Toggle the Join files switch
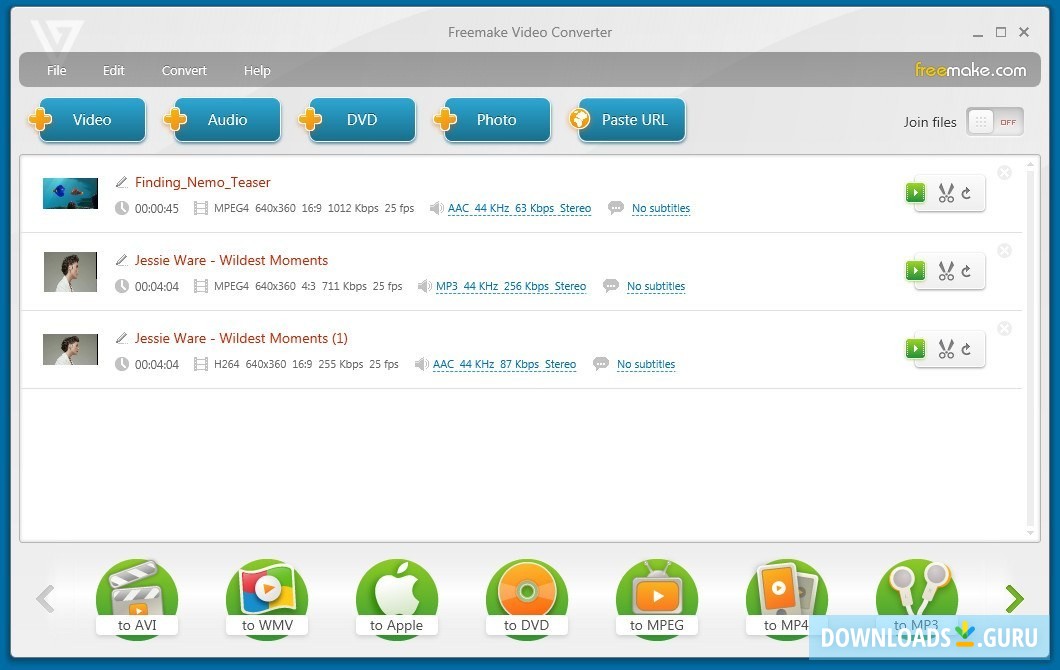1060x670 pixels. coord(994,122)
